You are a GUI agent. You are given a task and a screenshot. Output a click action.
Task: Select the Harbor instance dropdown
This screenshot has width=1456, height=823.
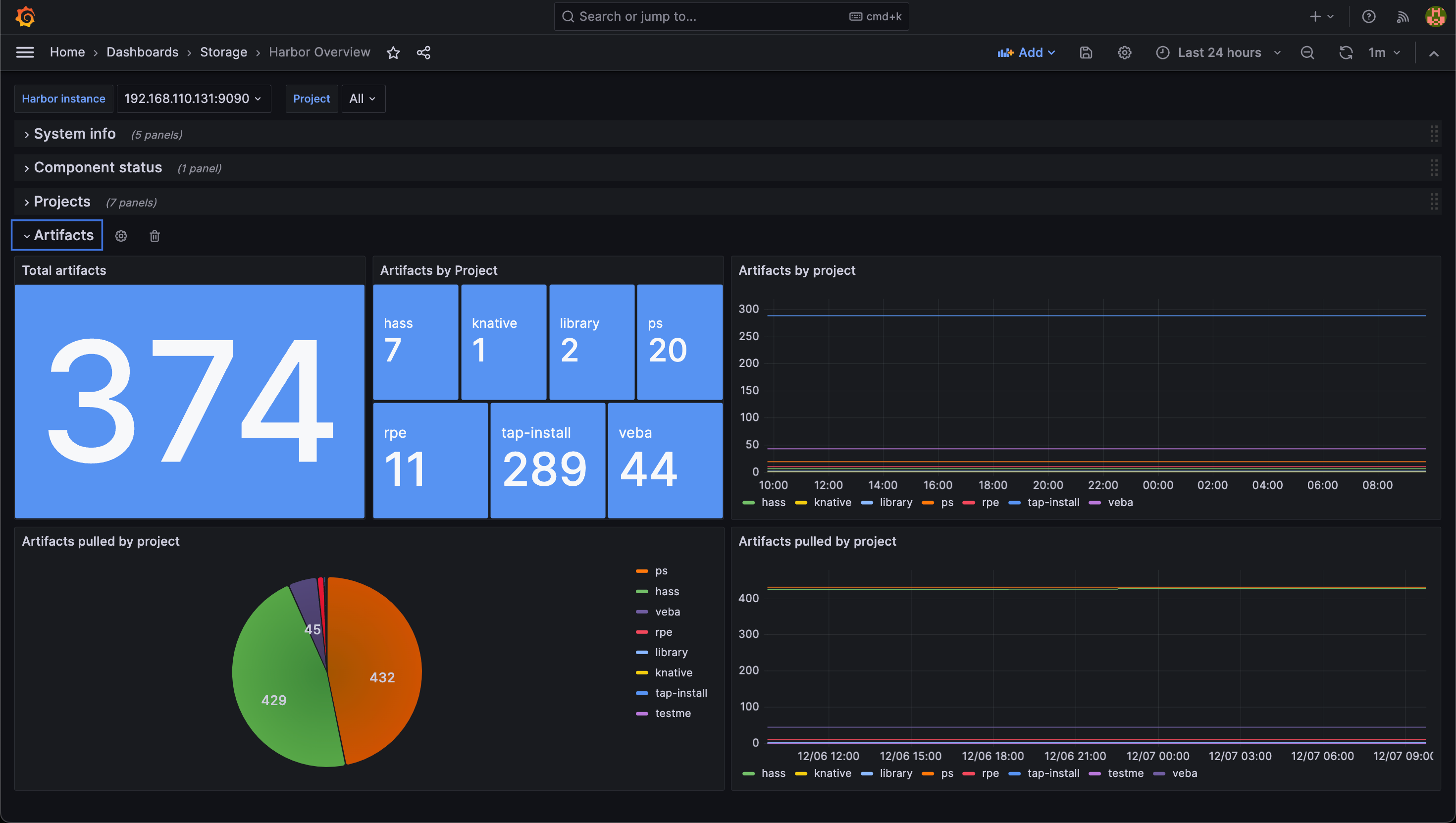pyautogui.click(x=190, y=98)
